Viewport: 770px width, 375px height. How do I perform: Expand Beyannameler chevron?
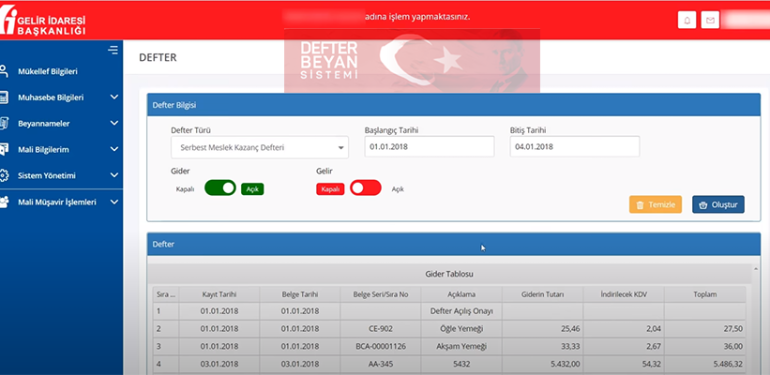[x=114, y=123]
